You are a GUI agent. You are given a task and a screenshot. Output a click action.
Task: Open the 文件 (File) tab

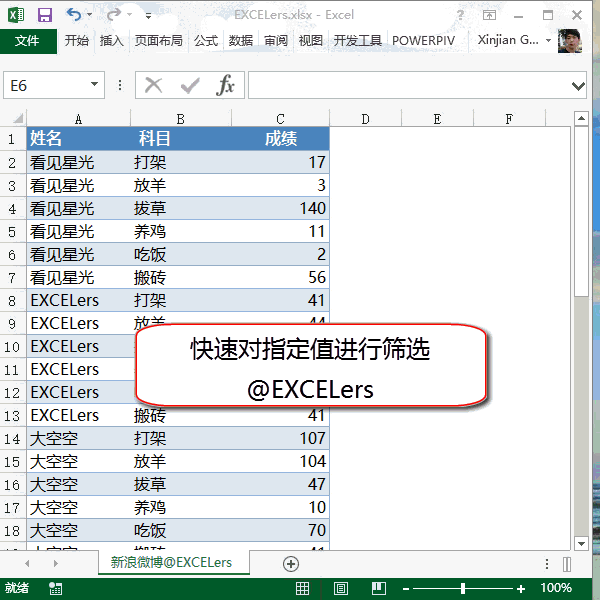[28, 41]
